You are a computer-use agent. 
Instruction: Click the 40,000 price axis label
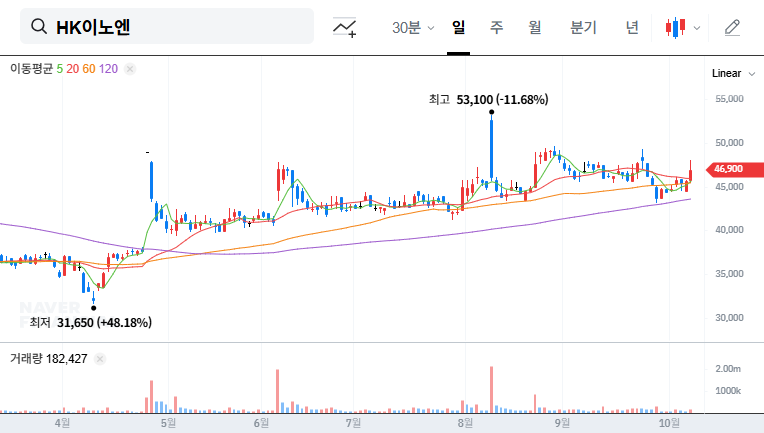pos(729,229)
